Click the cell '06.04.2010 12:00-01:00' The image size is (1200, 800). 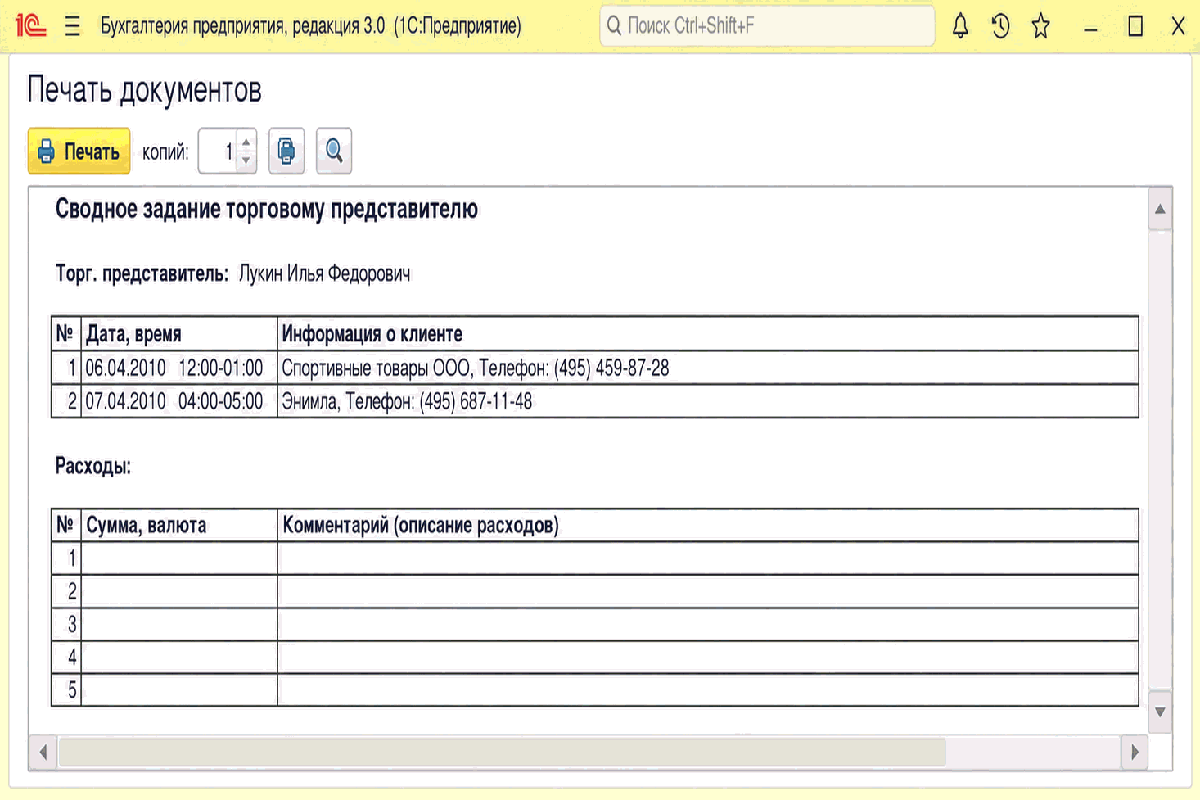tap(178, 368)
